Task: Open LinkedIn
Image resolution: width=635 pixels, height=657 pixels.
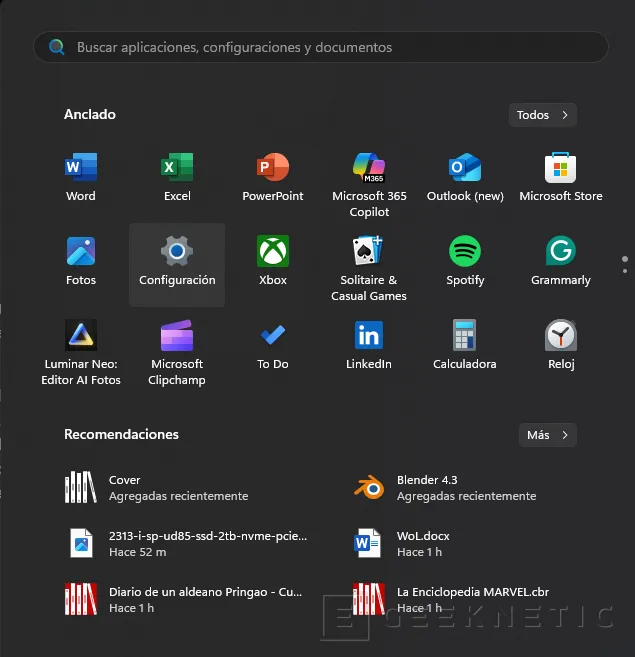Action: pyautogui.click(x=369, y=345)
